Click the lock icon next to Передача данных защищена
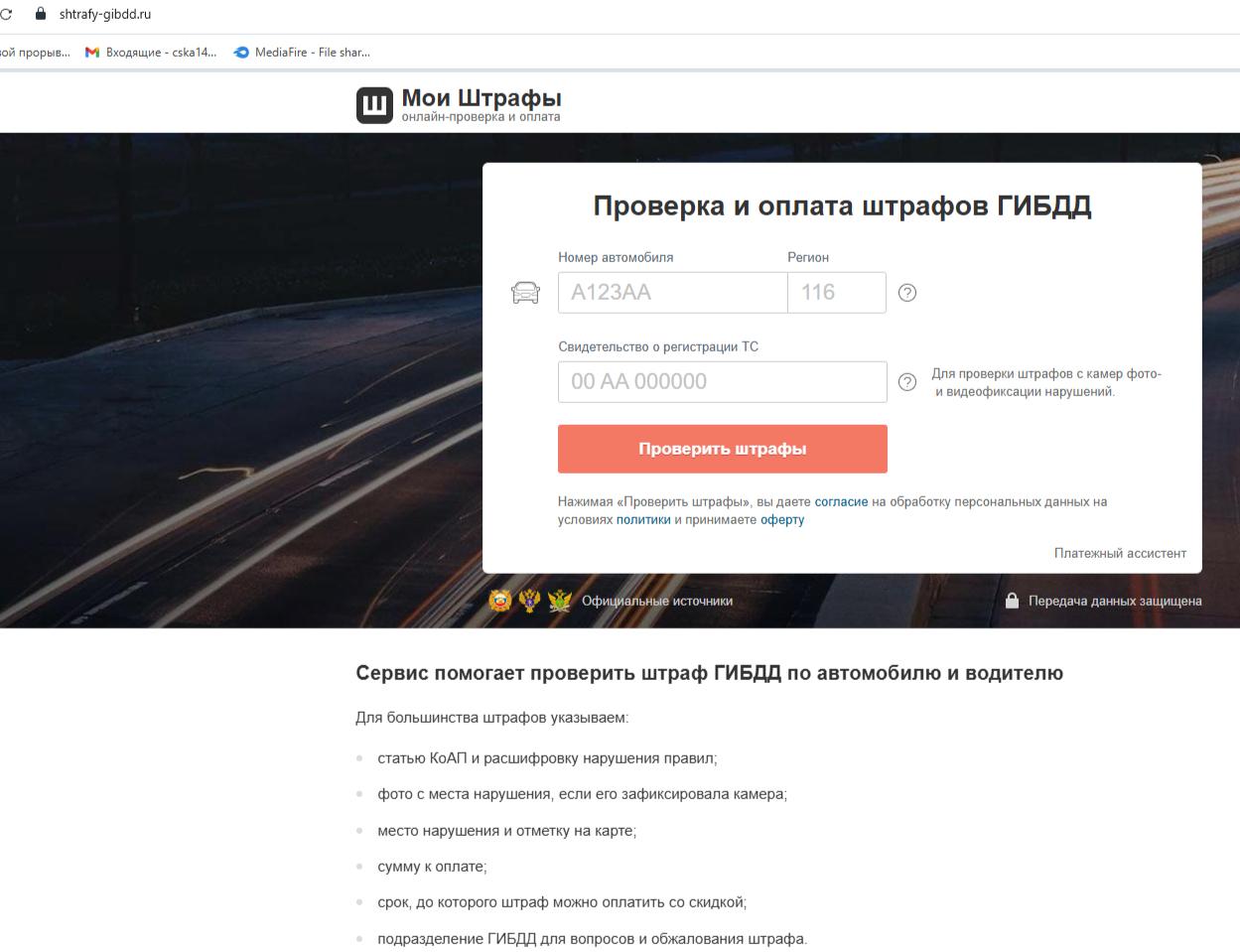 (1012, 601)
